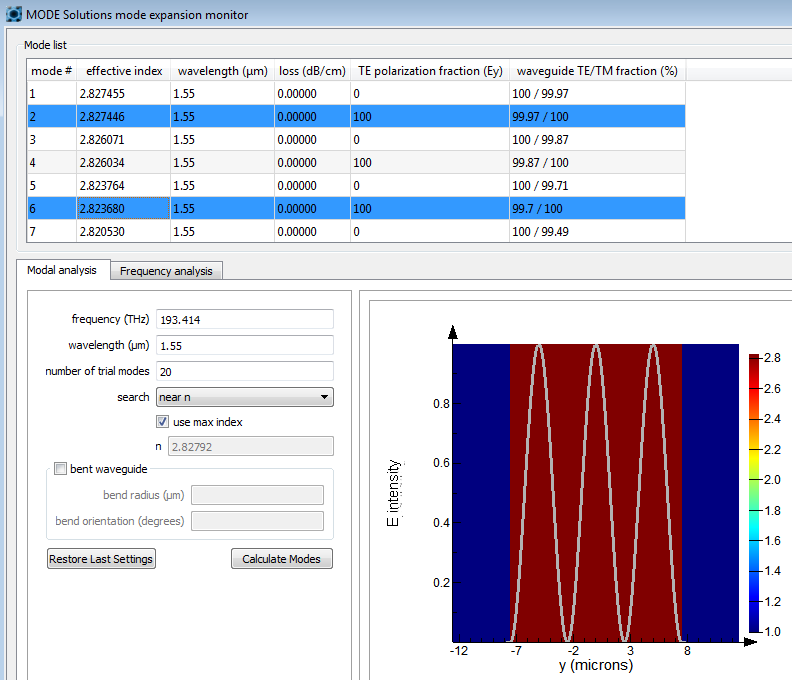Viewport: 792px width, 680px height.
Task: Sort by 'effective index' column header
Action: coord(124,71)
